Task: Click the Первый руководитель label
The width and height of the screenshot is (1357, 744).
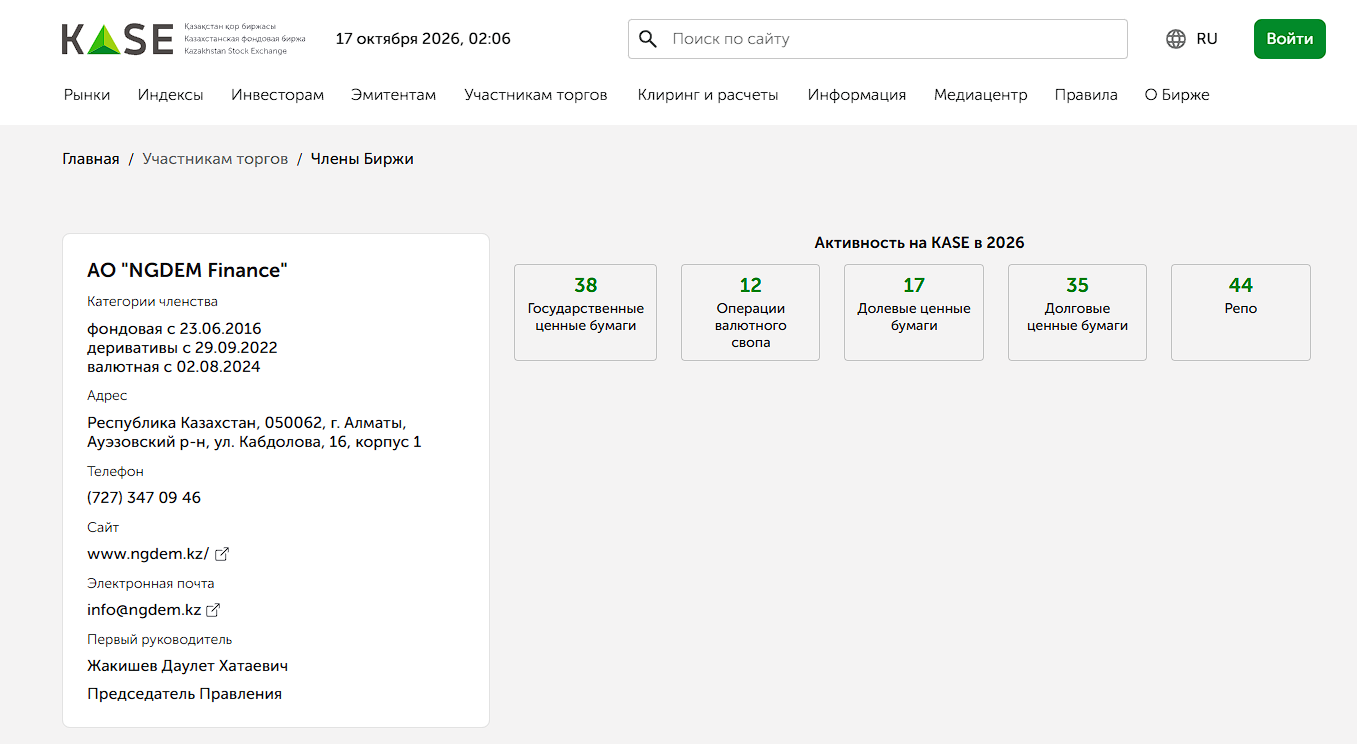Action: coord(160,640)
